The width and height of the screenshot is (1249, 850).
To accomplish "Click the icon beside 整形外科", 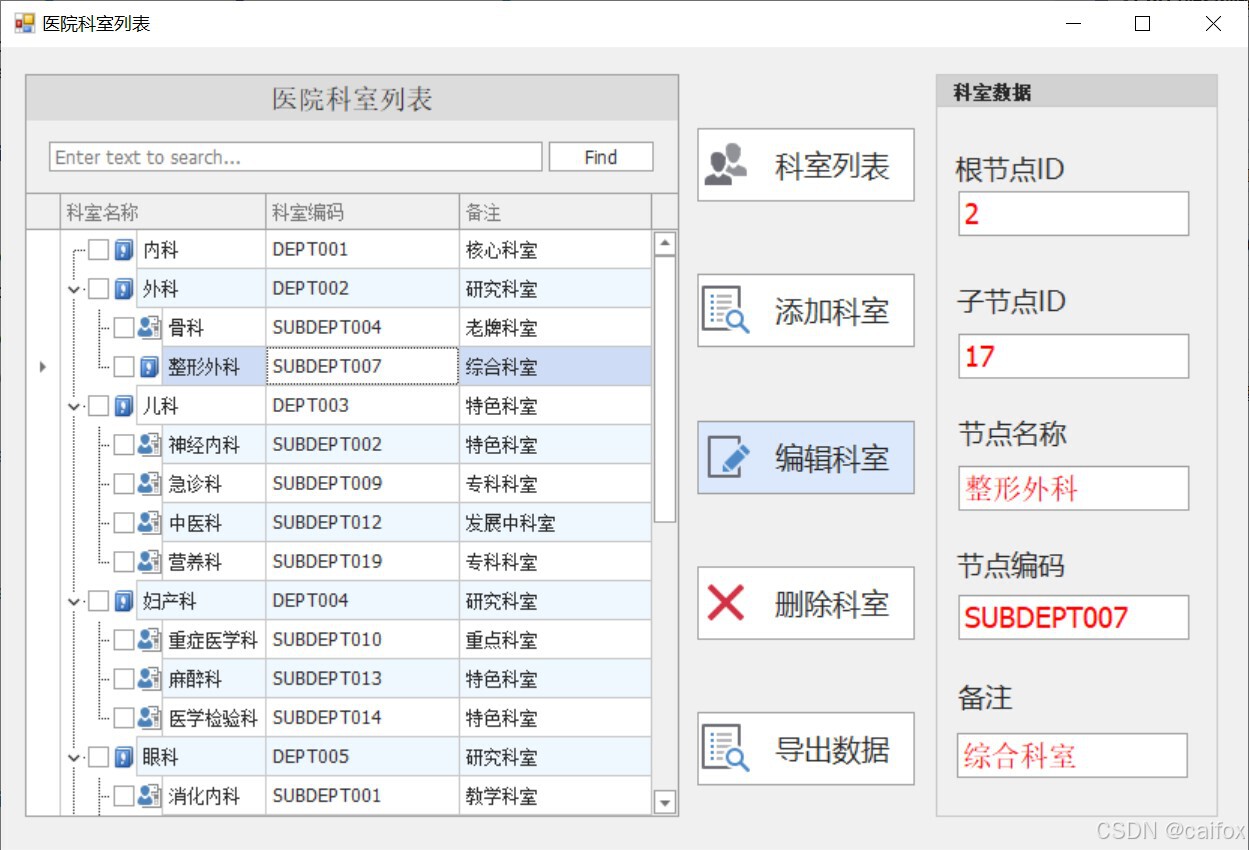I will pos(148,367).
